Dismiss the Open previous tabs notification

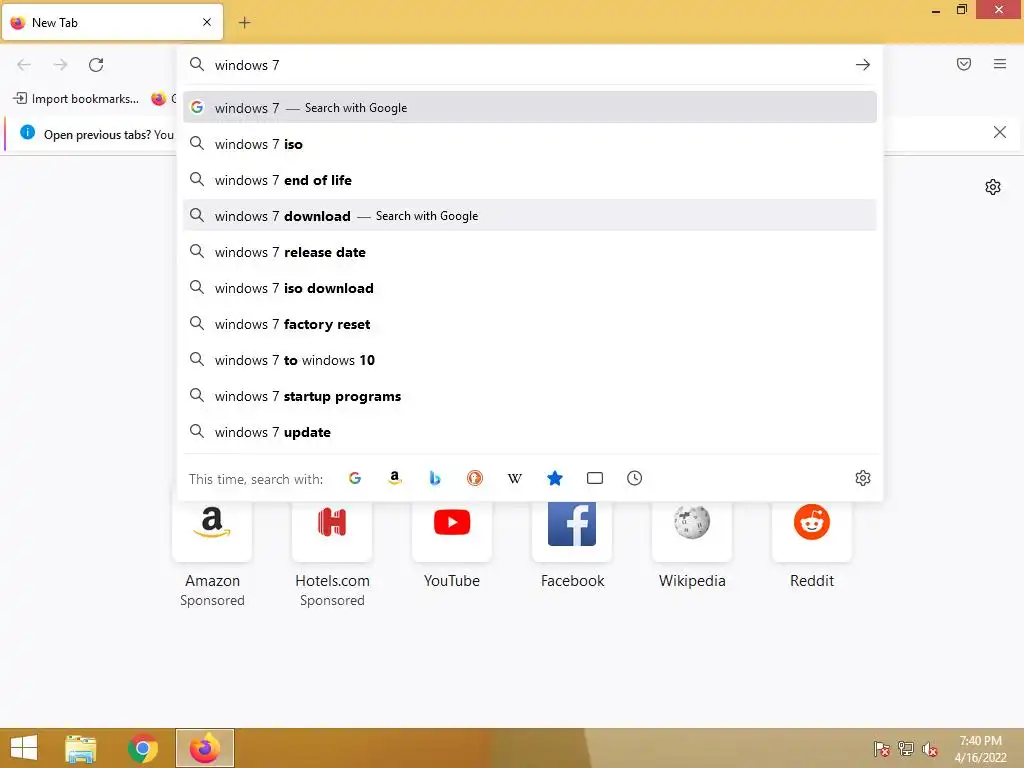point(999,133)
